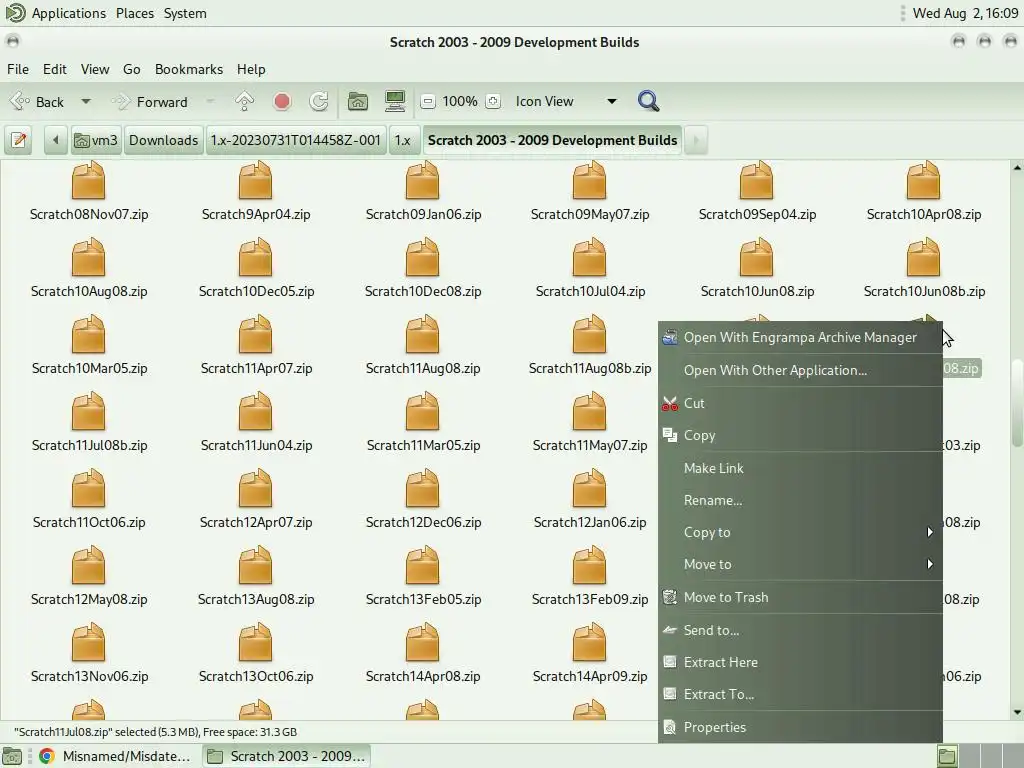Viewport: 1024px width, 768px height.
Task: Select the Scratch10Aug08.zip archive icon
Action: tap(88, 257)
